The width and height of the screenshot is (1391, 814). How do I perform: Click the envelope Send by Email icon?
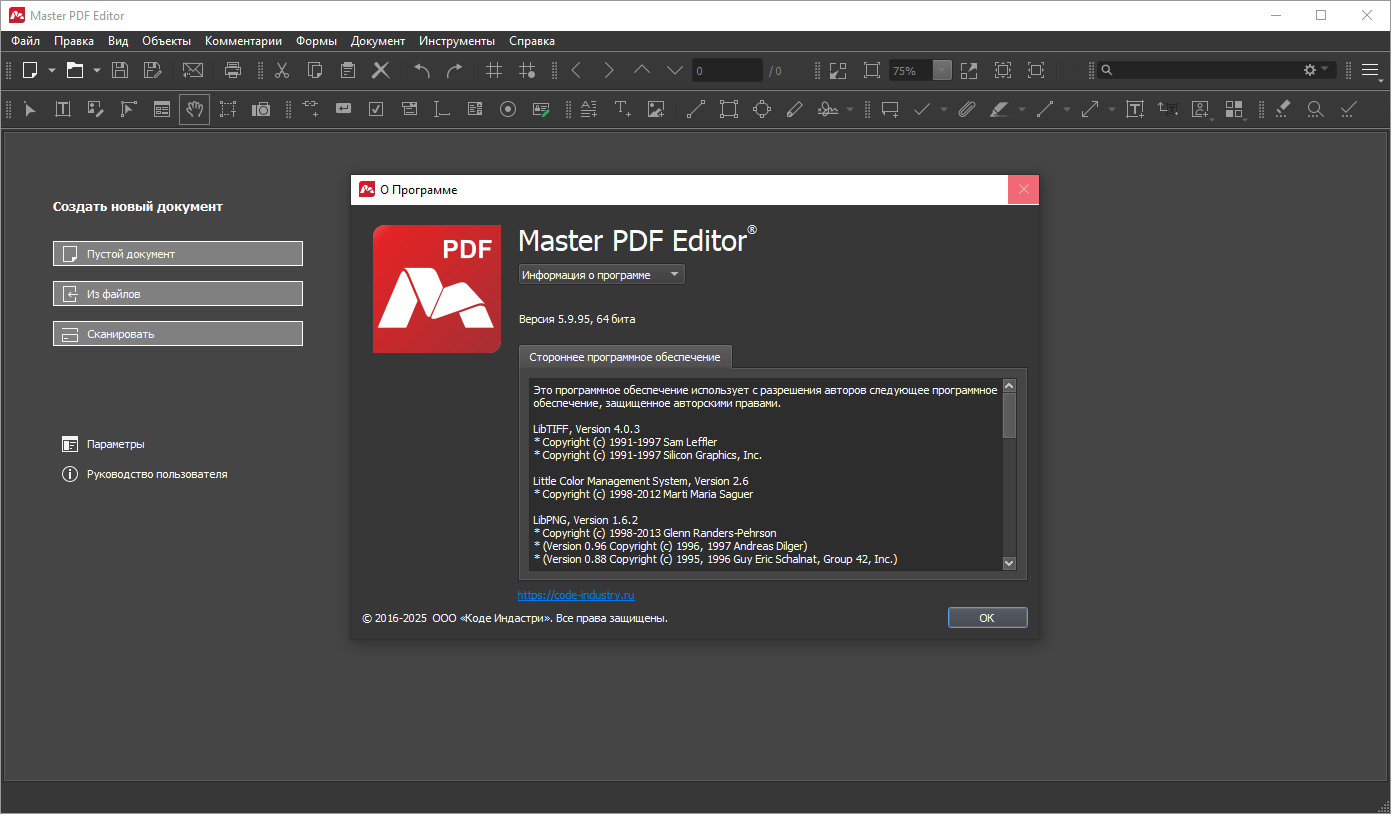click(x=192, y=70)
